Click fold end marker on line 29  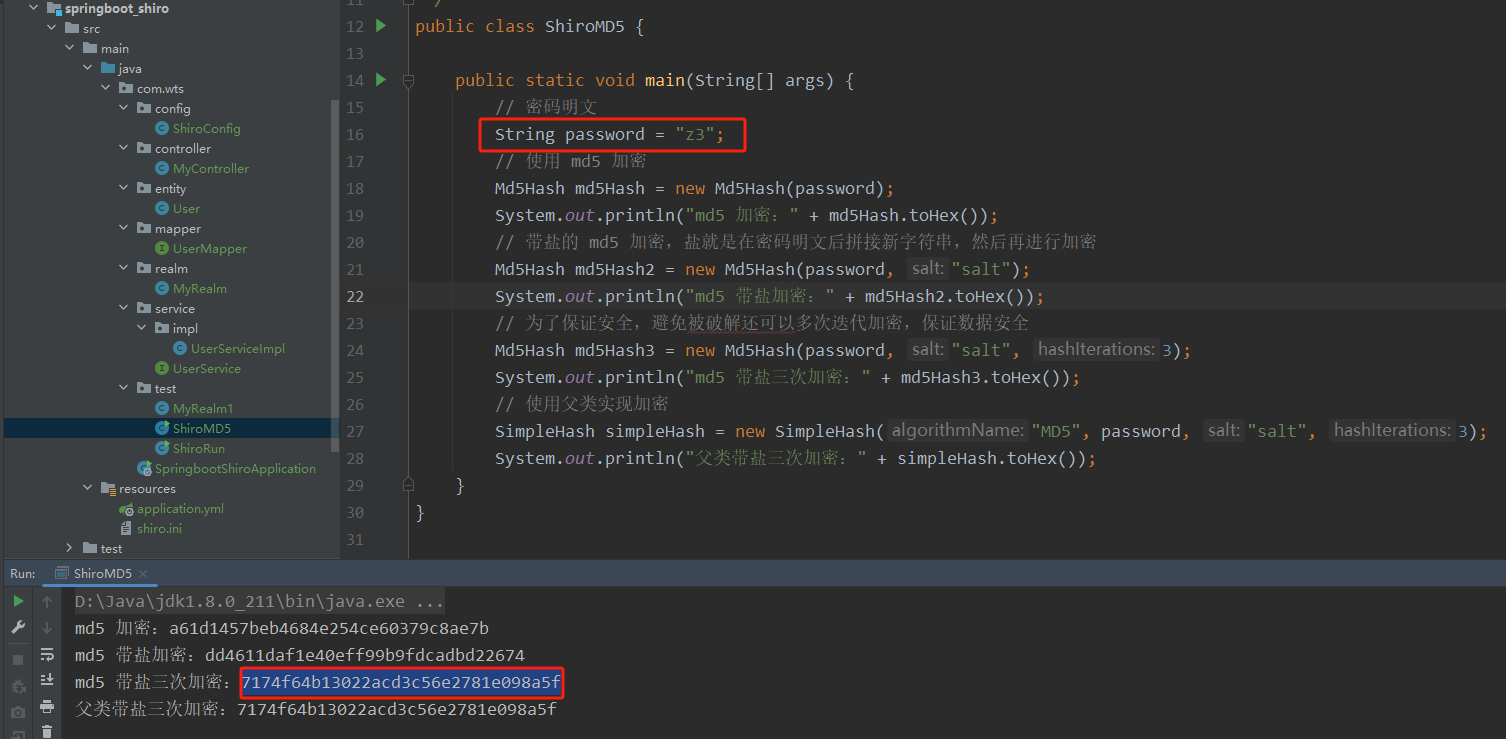tap(408, 484)
